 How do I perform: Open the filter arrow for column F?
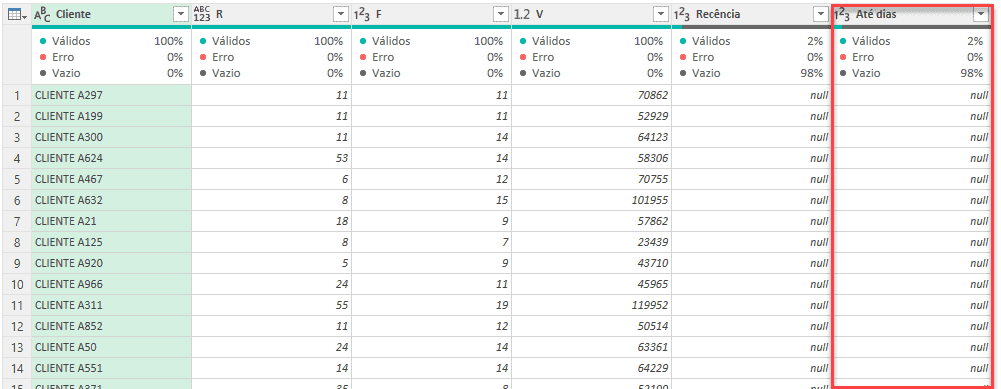coord(500,15)
